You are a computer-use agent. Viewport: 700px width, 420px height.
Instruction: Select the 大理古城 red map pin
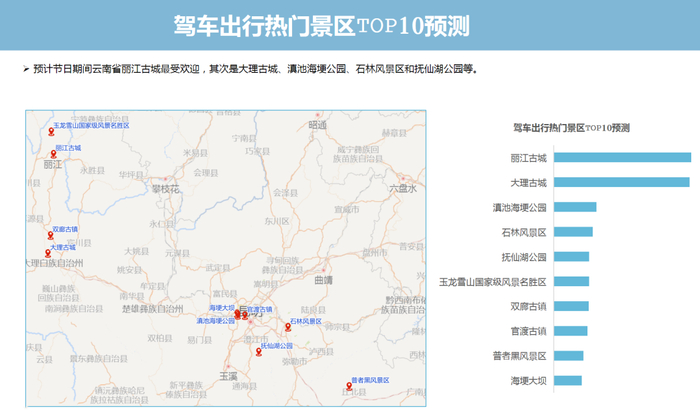click(48, 253)
